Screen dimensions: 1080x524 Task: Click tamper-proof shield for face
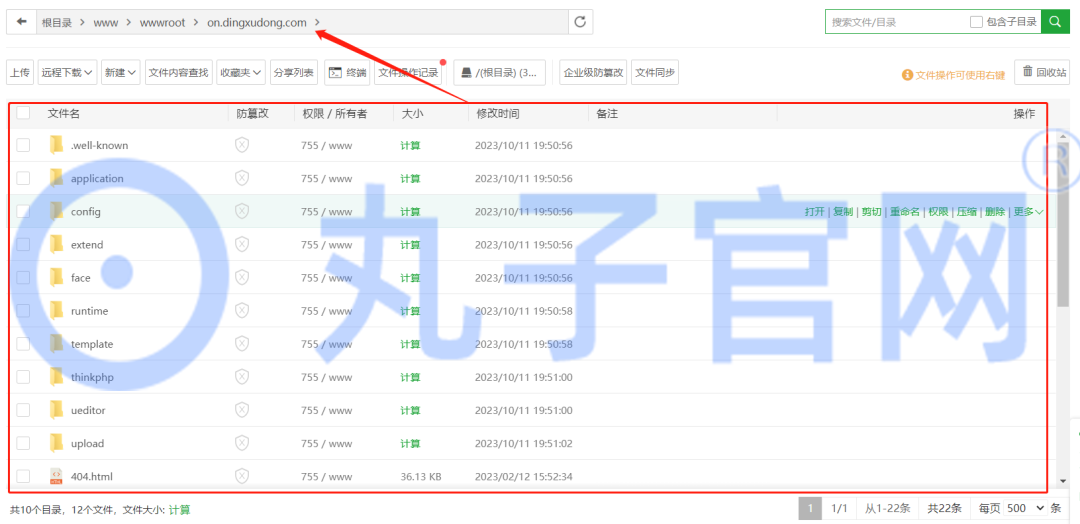click(x=242, y=277)
